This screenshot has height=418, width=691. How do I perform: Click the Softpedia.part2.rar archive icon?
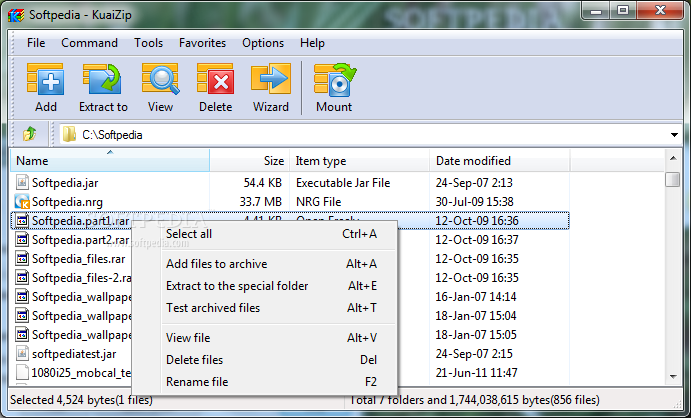(x=22, y=239)
